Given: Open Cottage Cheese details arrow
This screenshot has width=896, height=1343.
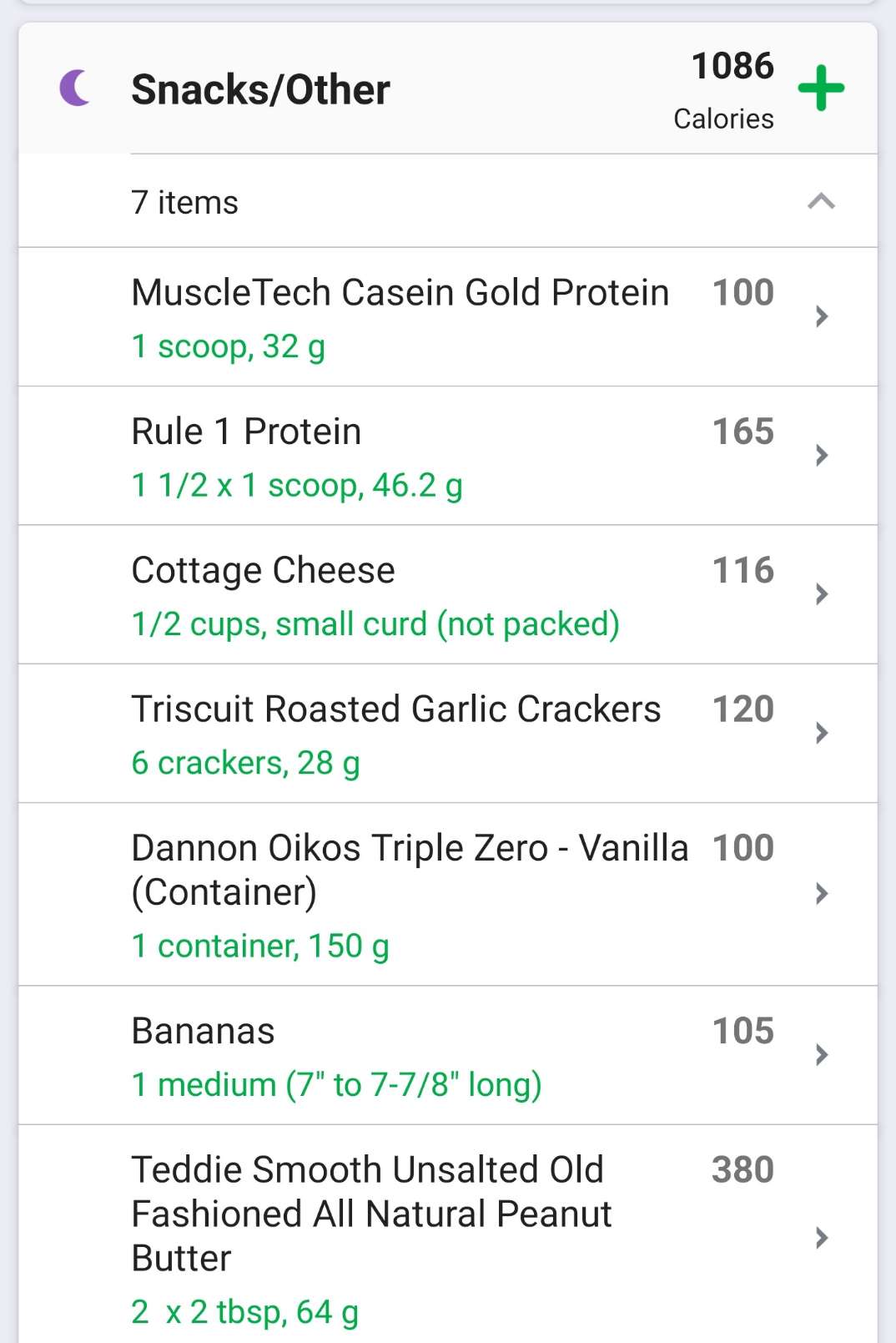Looking at the screenshot, I should click(x=821, y=594).
